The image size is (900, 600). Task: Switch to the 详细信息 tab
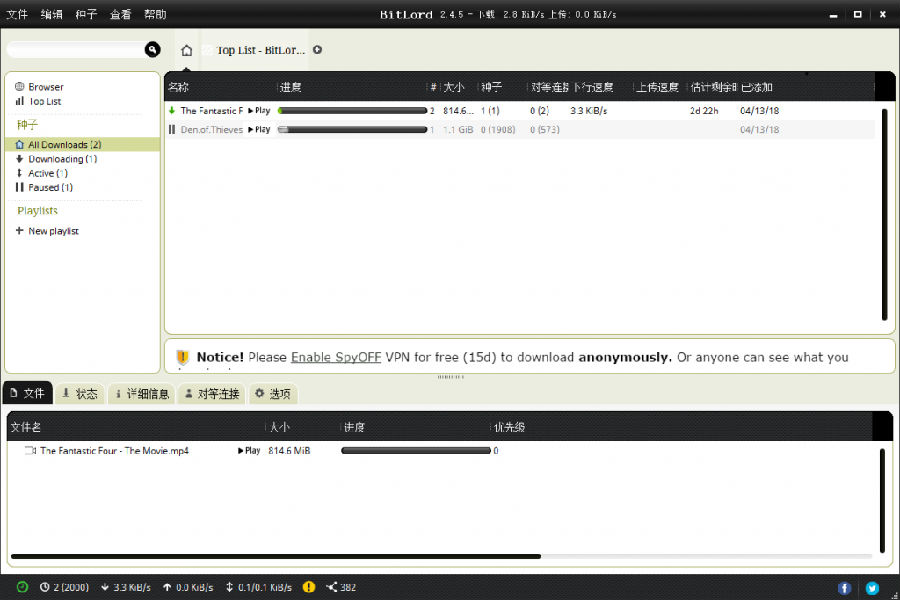coord(142,393)
